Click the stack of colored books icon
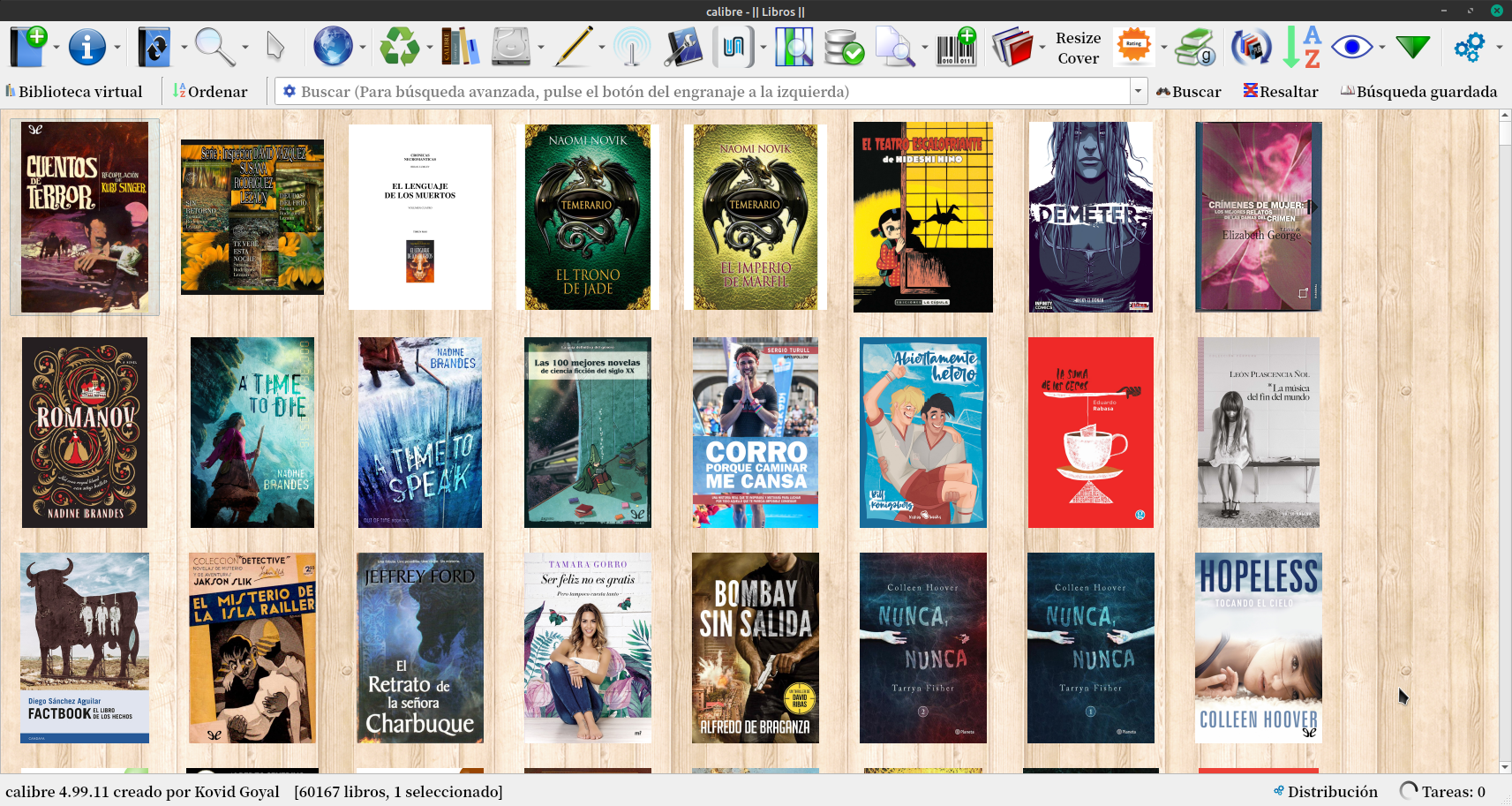This screenshot has width=1512, height=806. [1012, 47]
